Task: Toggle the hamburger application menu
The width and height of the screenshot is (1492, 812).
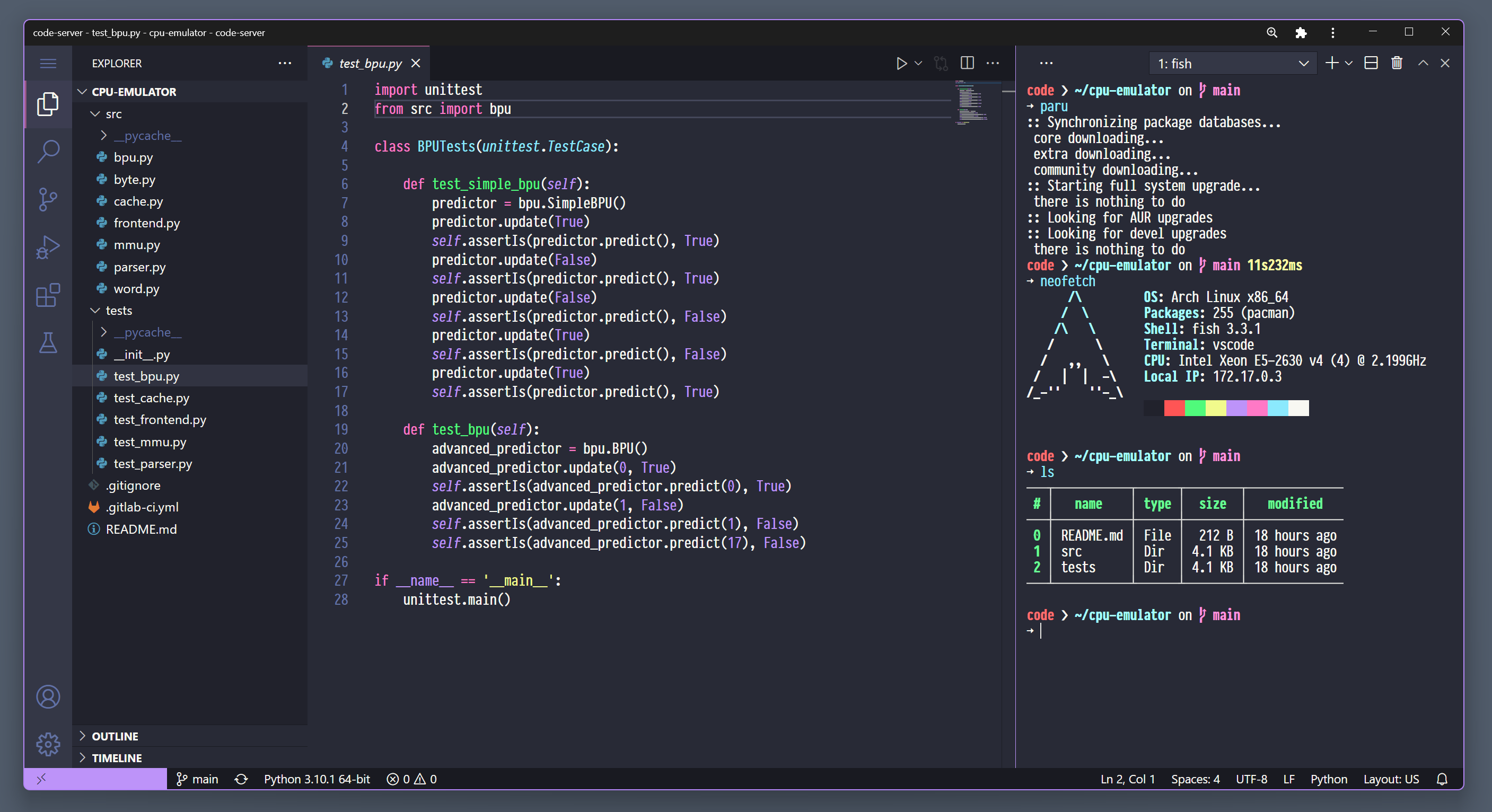Action: (x=48, y=63)
